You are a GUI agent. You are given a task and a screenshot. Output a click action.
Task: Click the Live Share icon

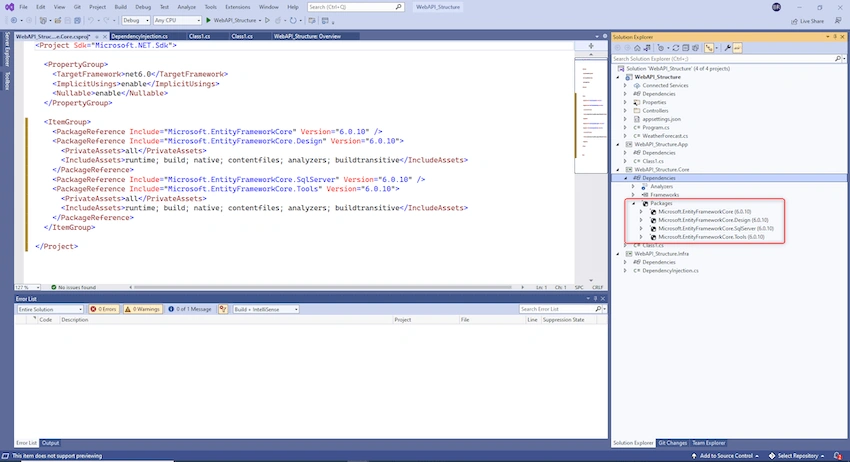pyautogui.click(x=794, y=21)
